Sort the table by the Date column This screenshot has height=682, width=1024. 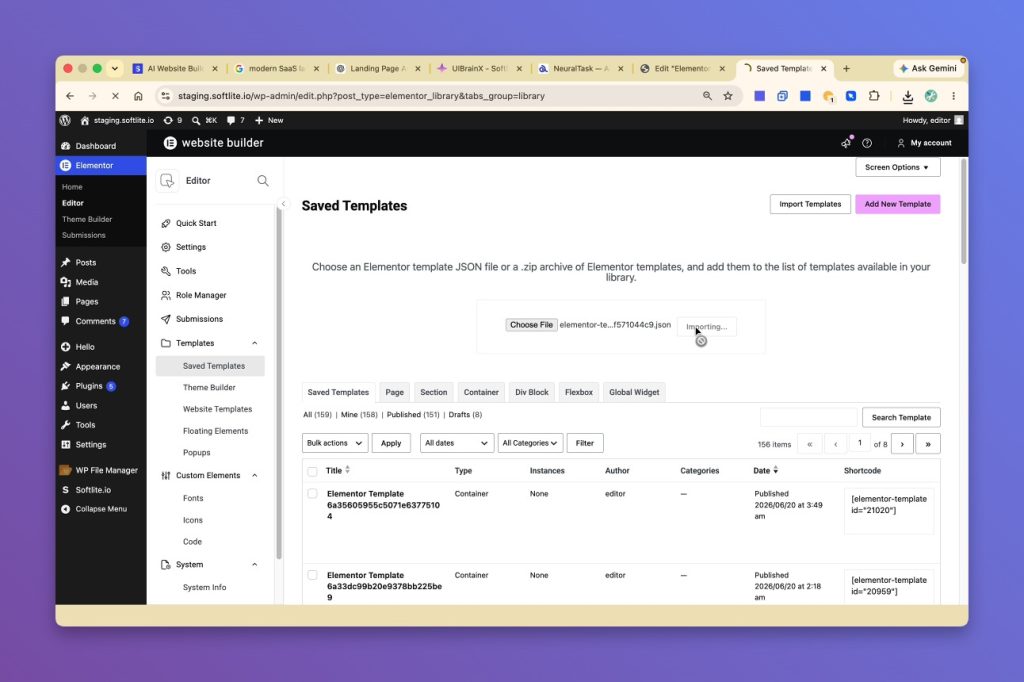pos(765,470)
